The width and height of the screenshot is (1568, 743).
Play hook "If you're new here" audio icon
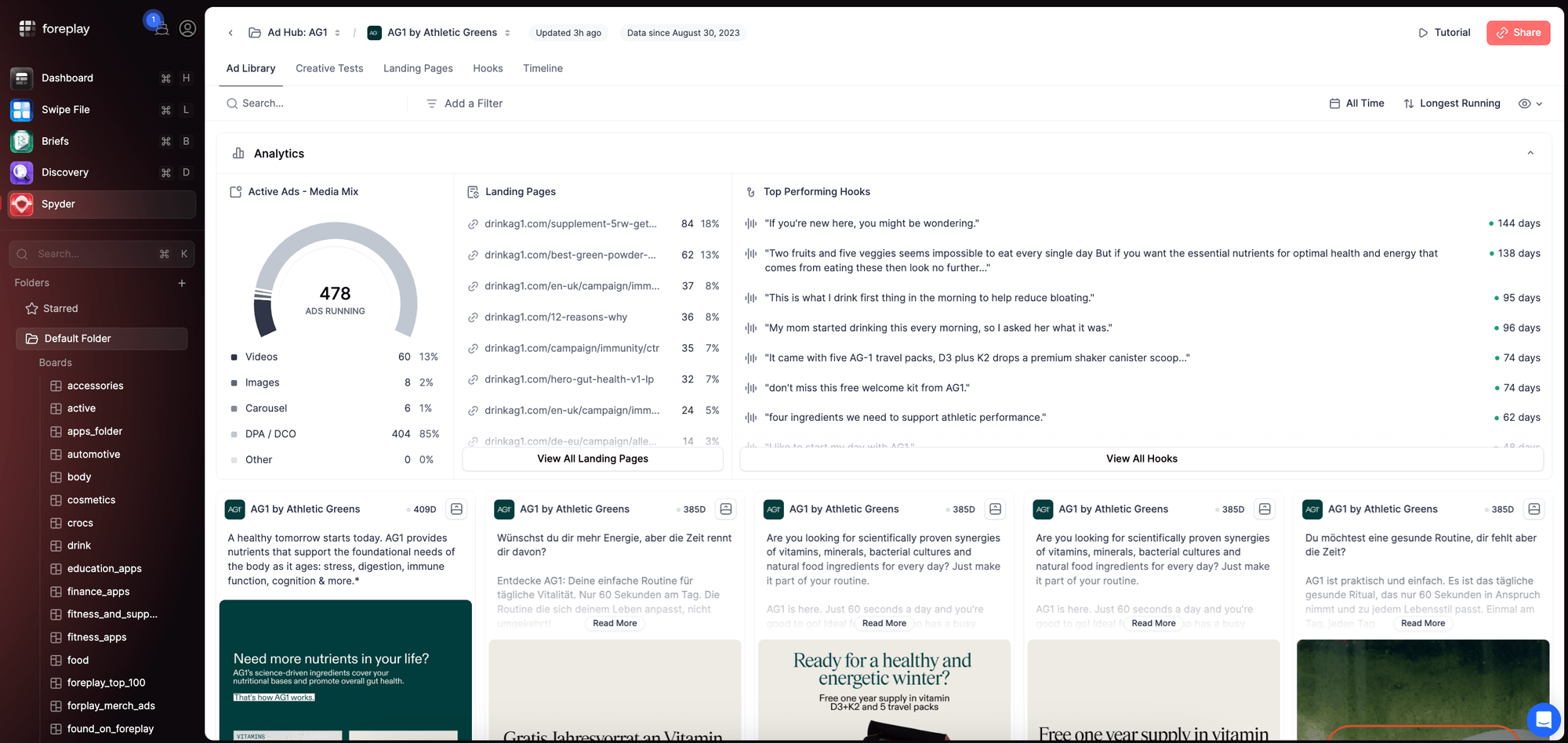click(x=751, y=223)
